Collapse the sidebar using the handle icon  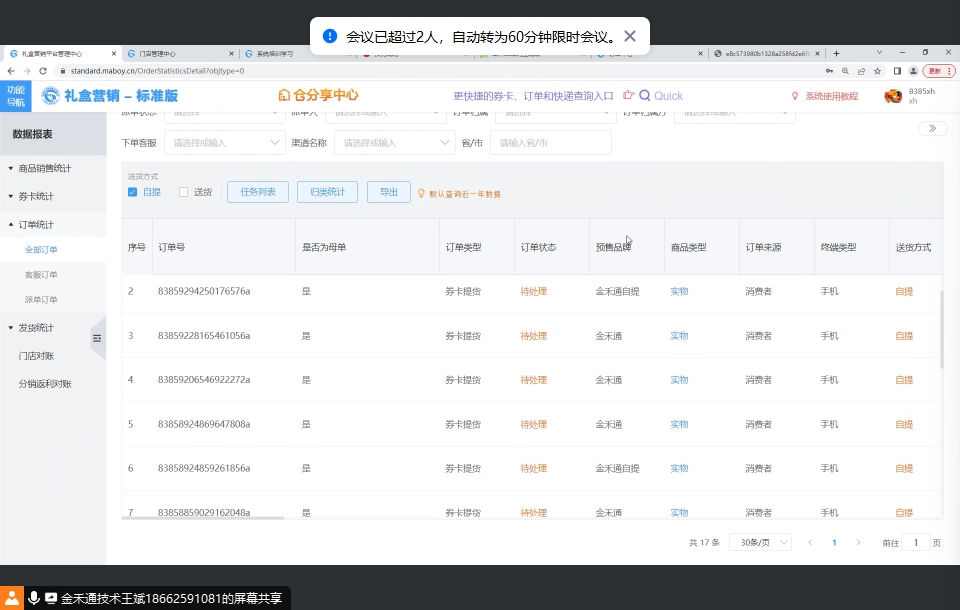[x=97, y=339]
